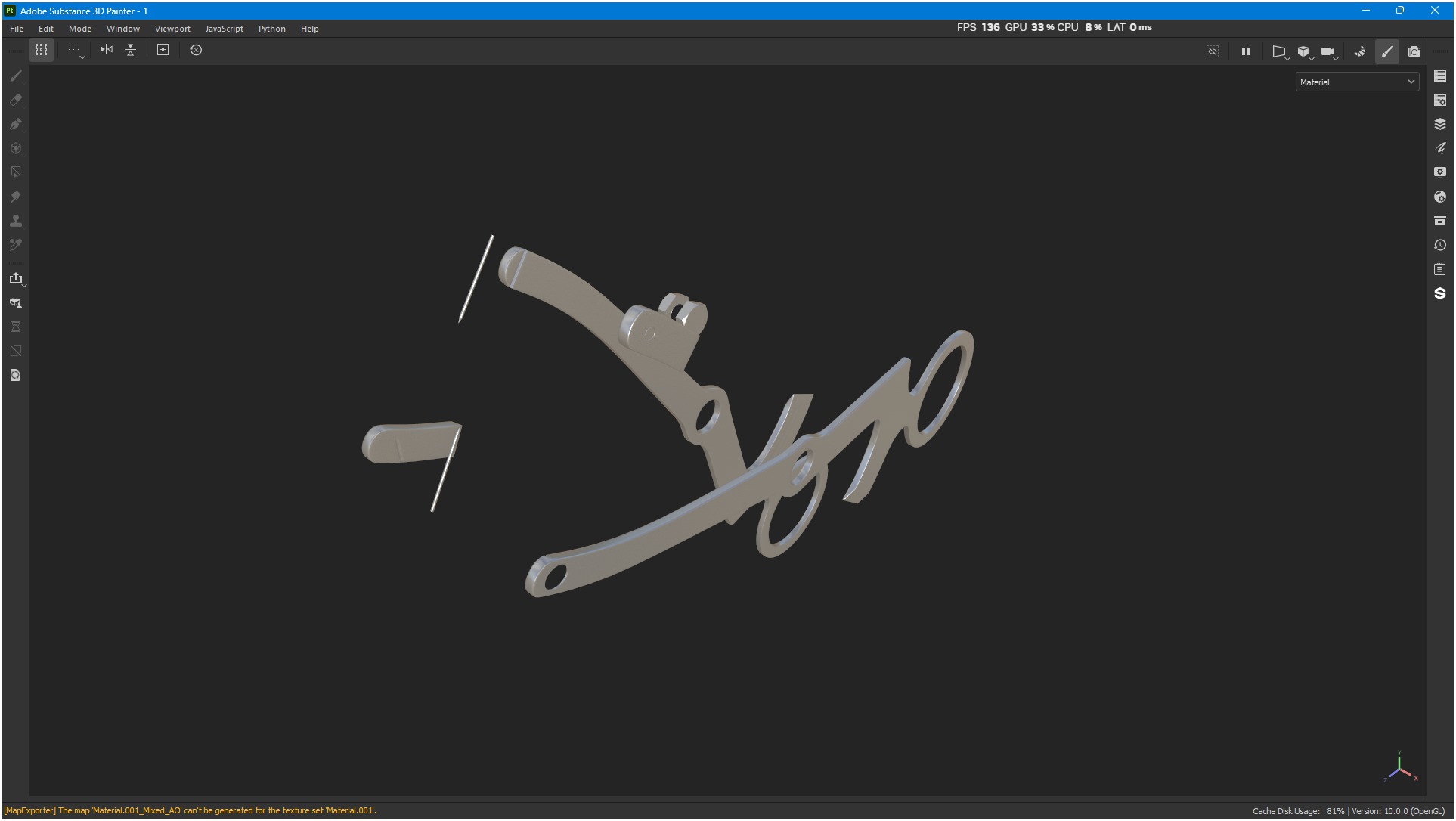Open the Properties brush stroke panel icon
The height and width of the screenshot is (821, 1456).
(x=1440, y=148)
